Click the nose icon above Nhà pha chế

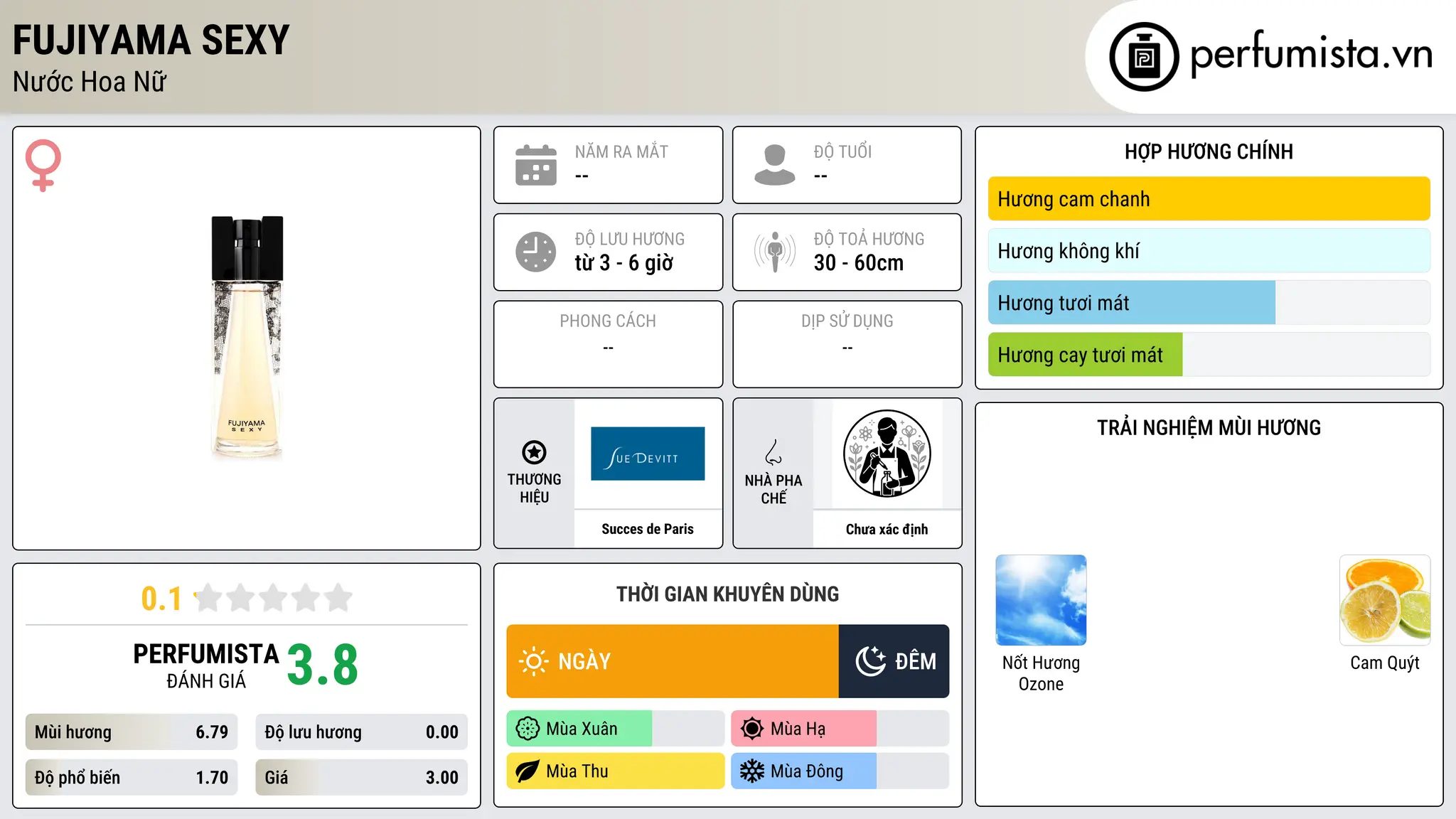(x=773, y=452)
